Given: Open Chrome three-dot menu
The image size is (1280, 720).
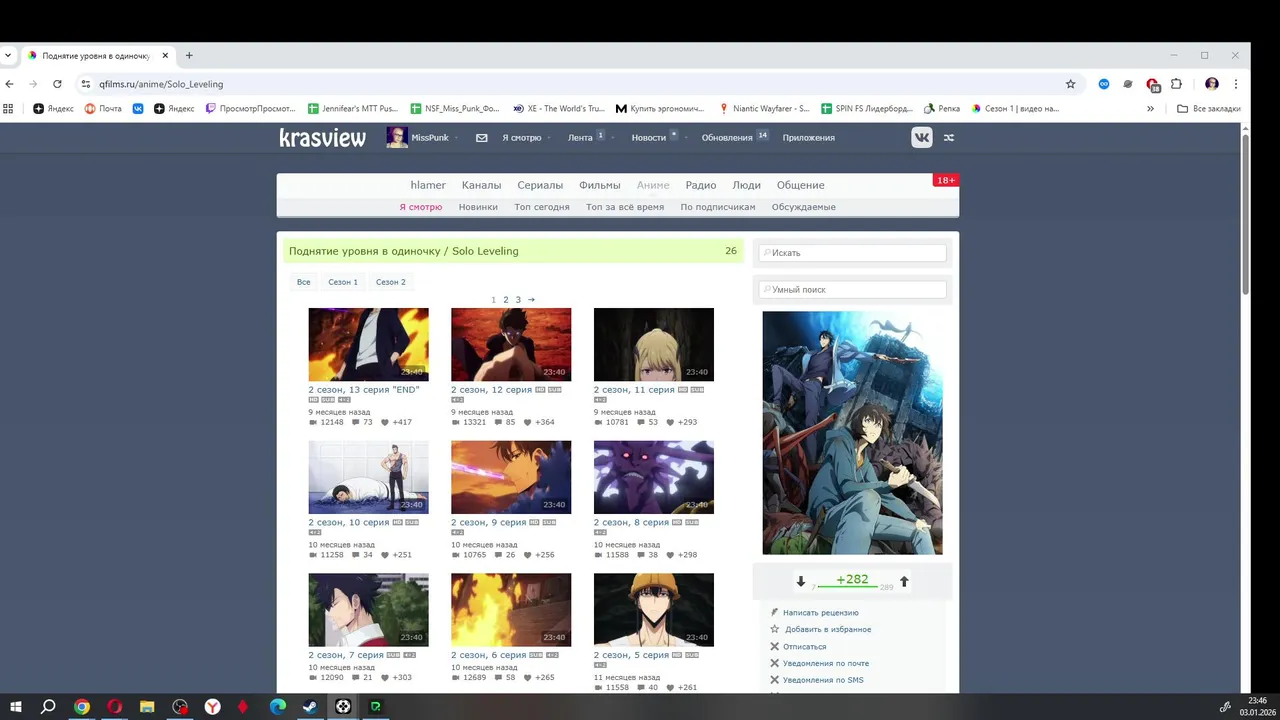Looking at the screenshot, I should tap(1236, 84).
